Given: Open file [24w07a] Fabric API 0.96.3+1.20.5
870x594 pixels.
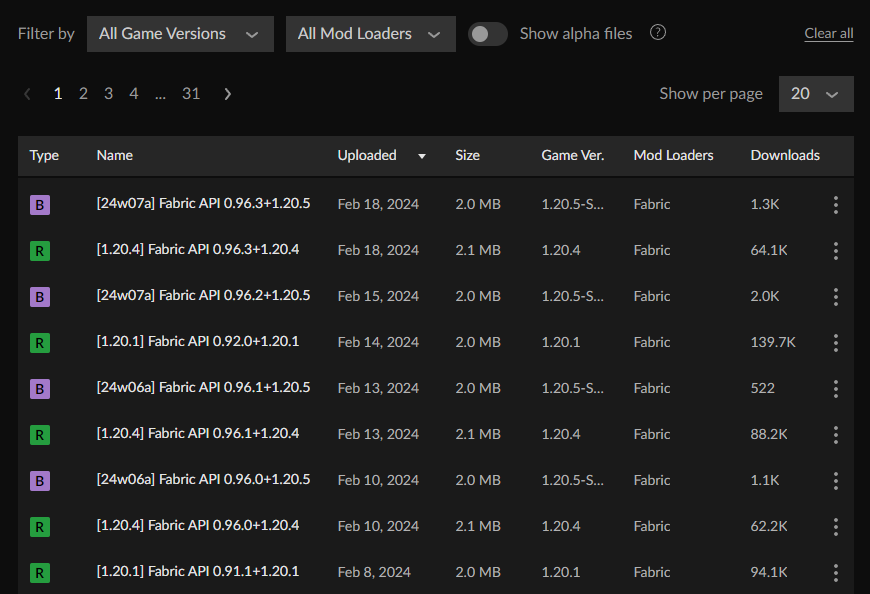Looking at the screenshot, I should pos(203,204).
